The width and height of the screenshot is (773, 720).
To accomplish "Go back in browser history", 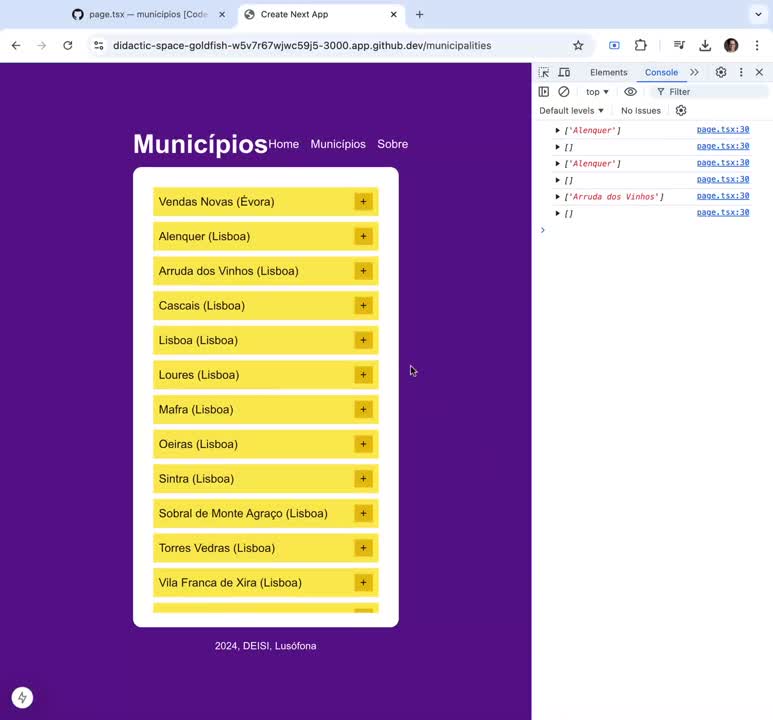I will pos(16,45).
